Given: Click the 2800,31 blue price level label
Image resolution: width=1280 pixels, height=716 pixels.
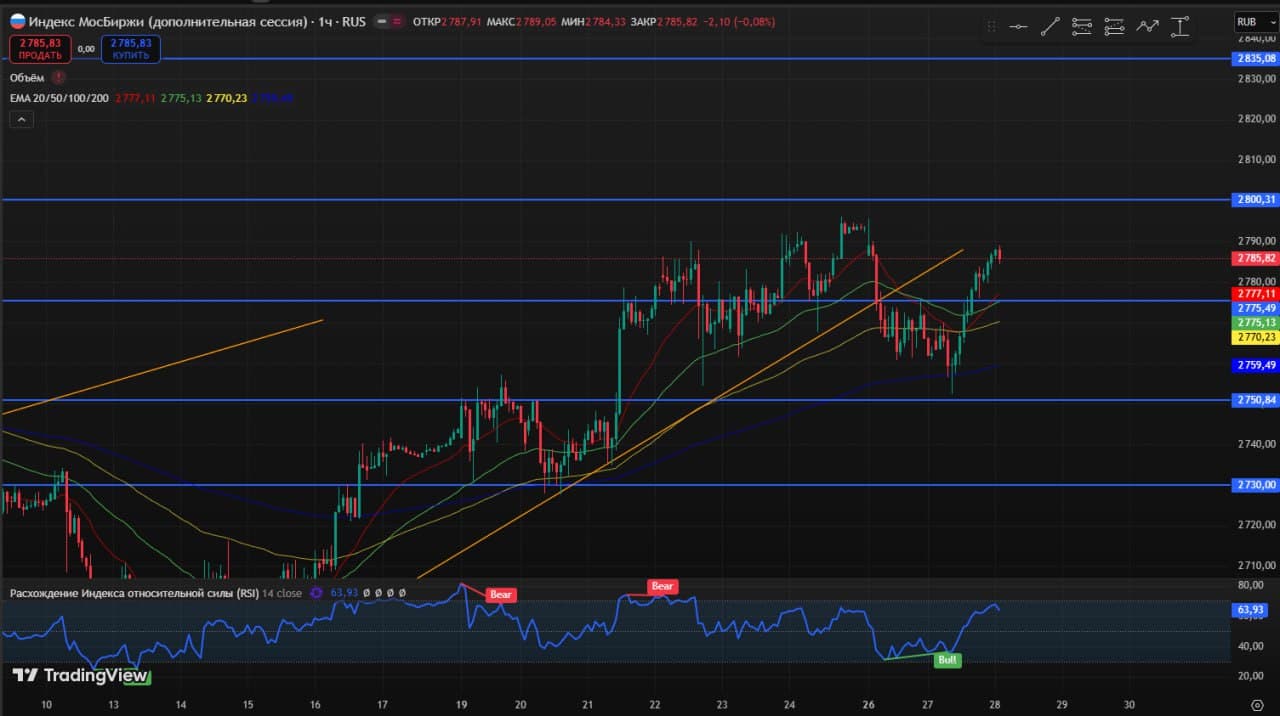Looking at the screenshot, I should (1256, 200).
